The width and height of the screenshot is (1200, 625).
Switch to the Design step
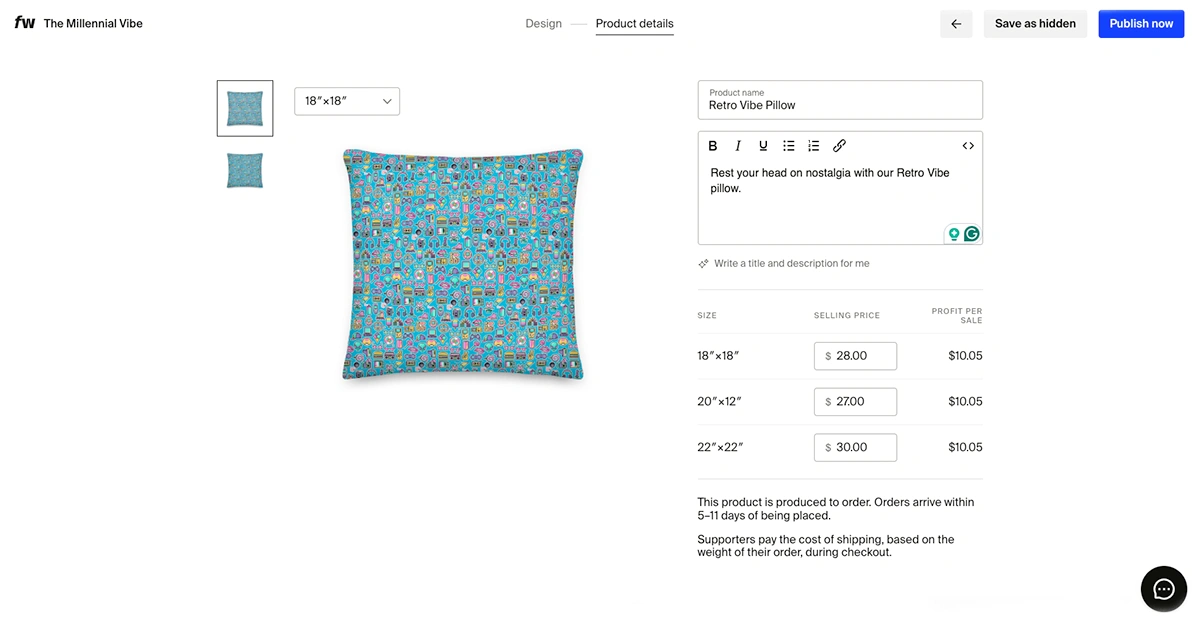coord(543,24)
